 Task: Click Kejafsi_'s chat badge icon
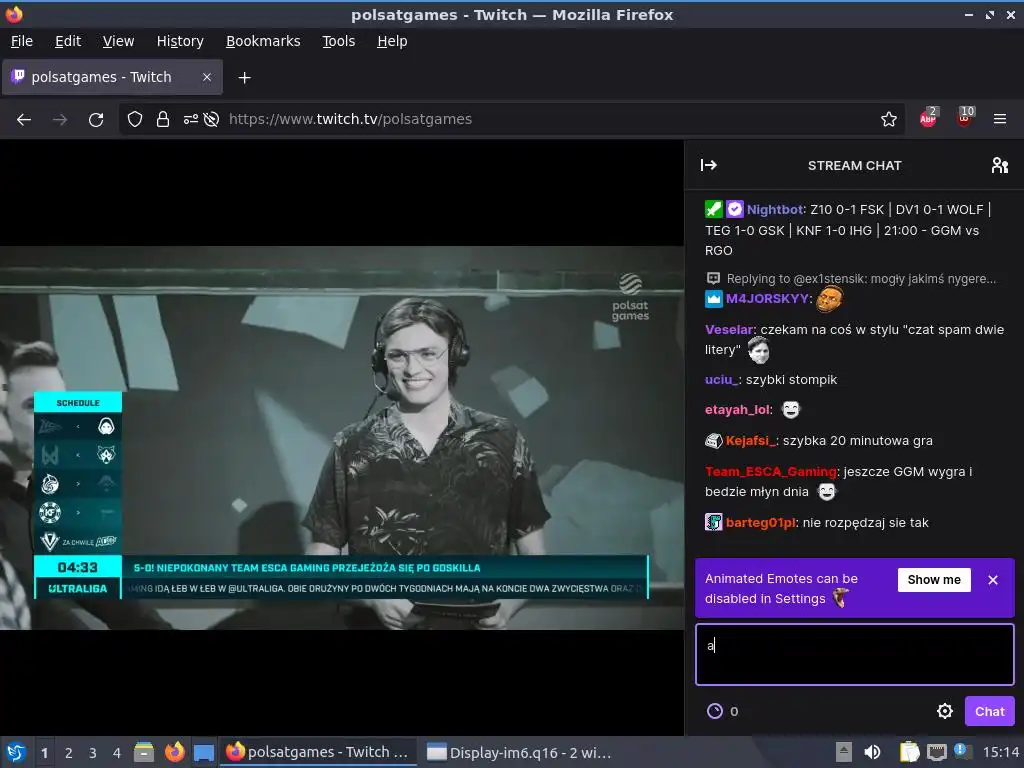point(714,441)
